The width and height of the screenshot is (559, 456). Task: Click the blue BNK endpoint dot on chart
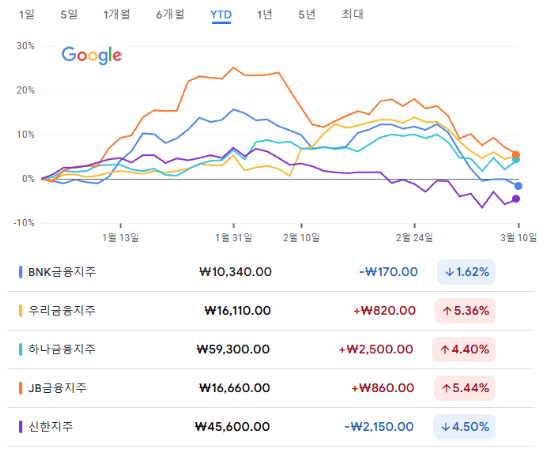tap(518, 186)
